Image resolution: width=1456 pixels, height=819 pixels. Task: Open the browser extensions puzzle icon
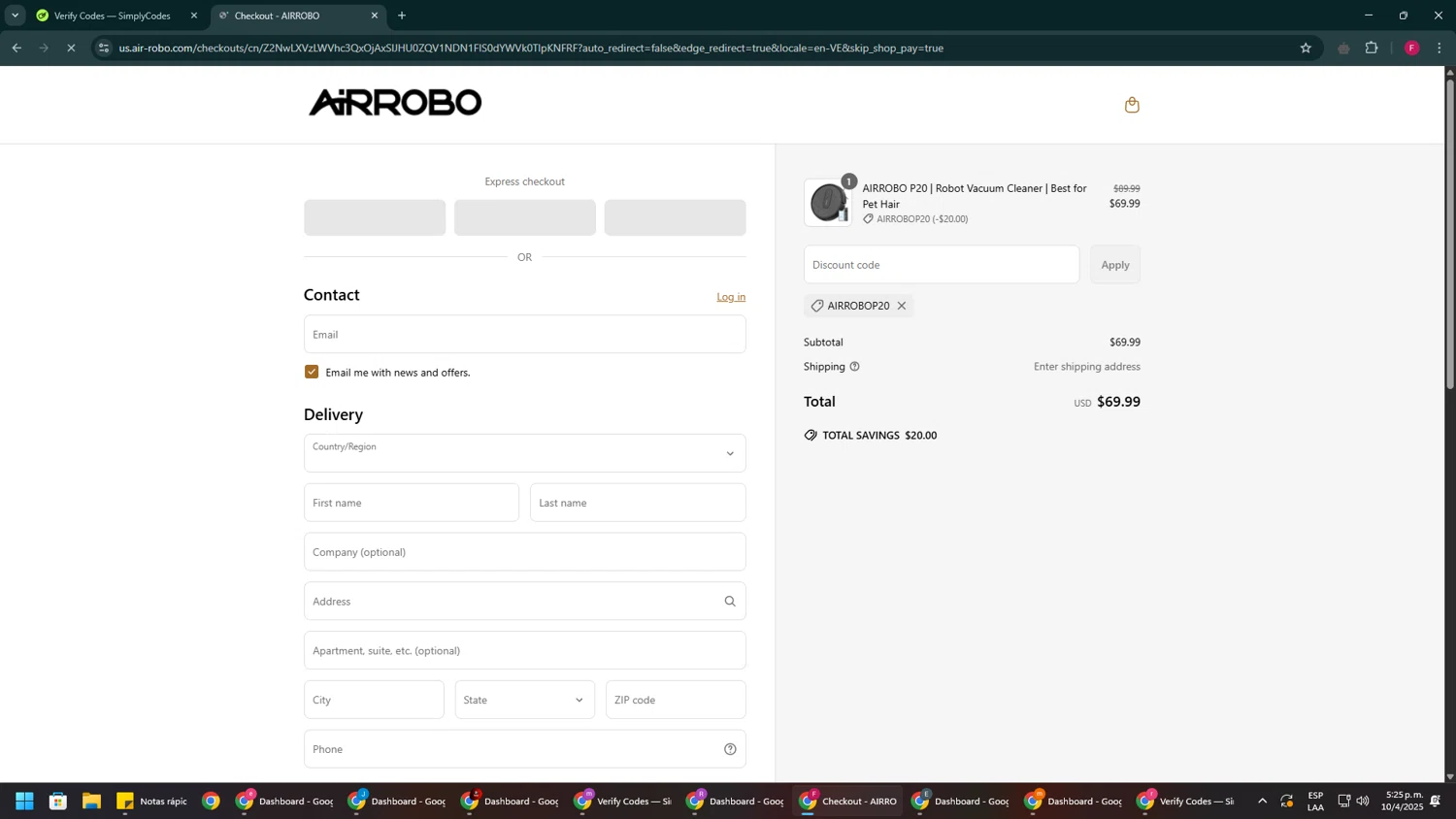(1372, 48)
